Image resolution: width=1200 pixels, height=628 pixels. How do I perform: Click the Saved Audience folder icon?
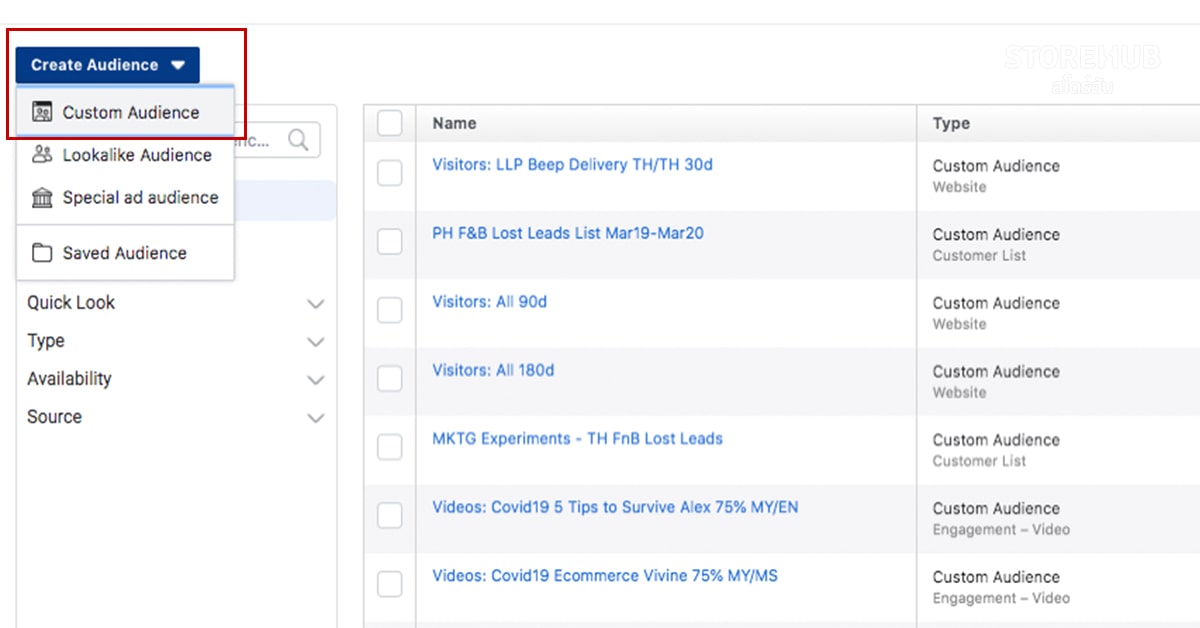pos(42,253)
